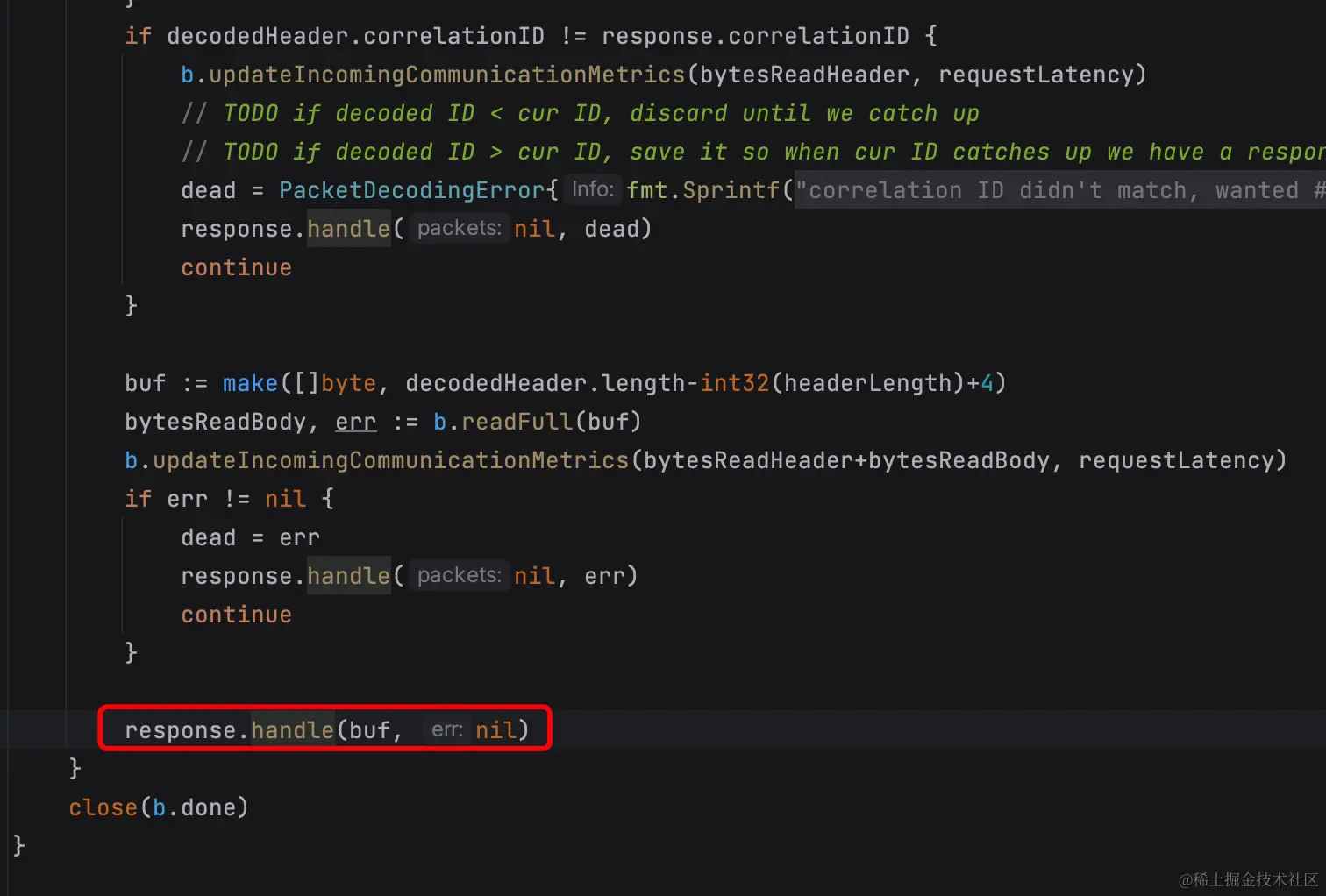Click the underlined err variable

(355, 422)
